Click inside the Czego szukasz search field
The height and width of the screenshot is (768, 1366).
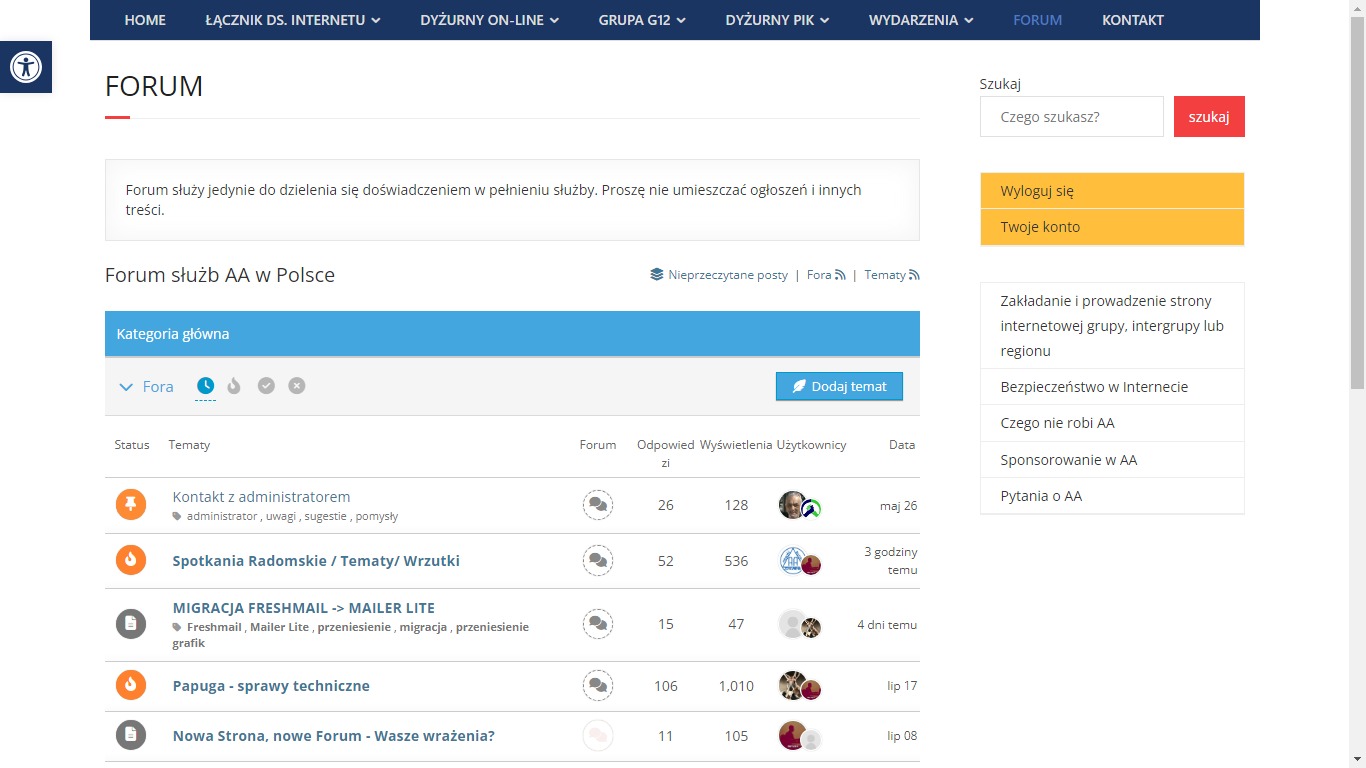[1071, 116]
